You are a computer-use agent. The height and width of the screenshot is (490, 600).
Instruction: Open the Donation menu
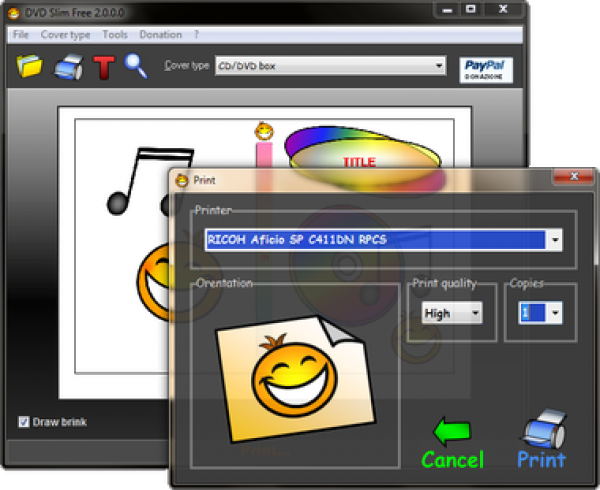161,35
